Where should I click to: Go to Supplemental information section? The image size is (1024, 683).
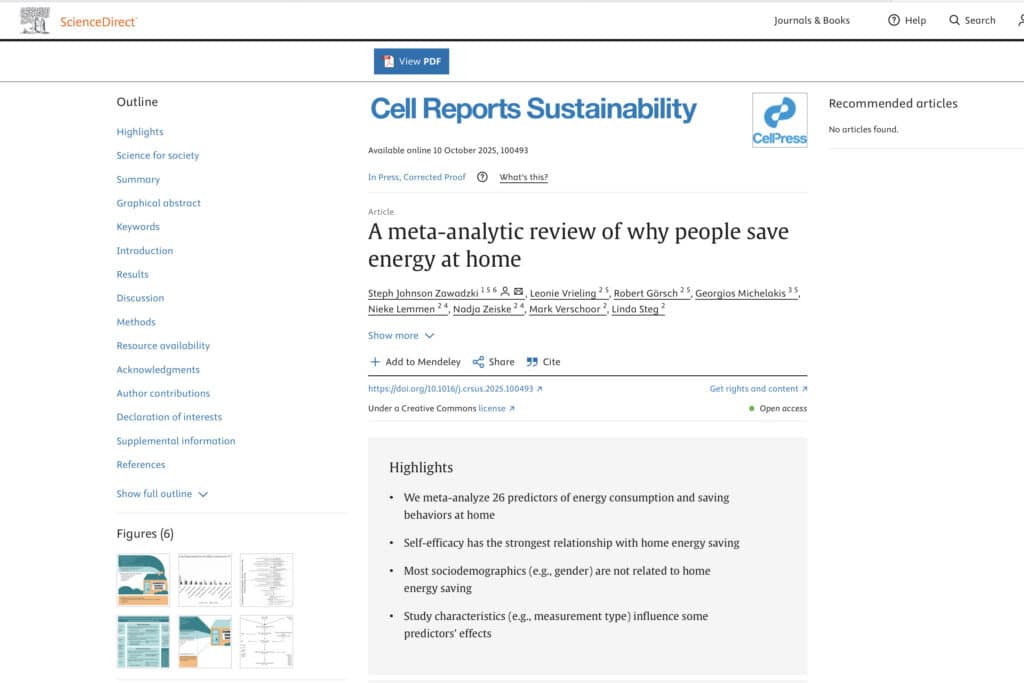point(175,441)
